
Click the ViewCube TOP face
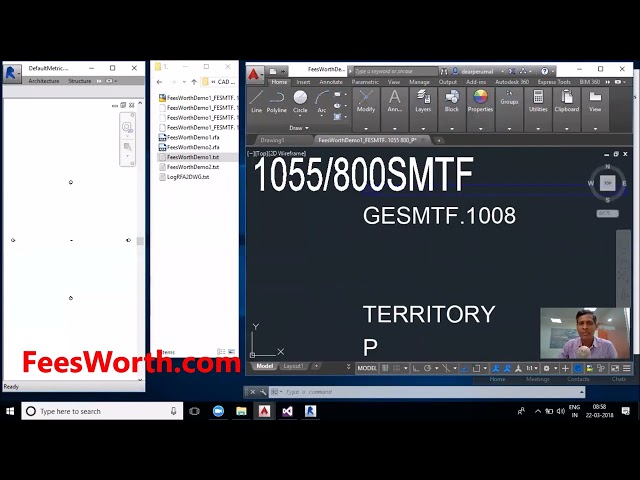607,183
